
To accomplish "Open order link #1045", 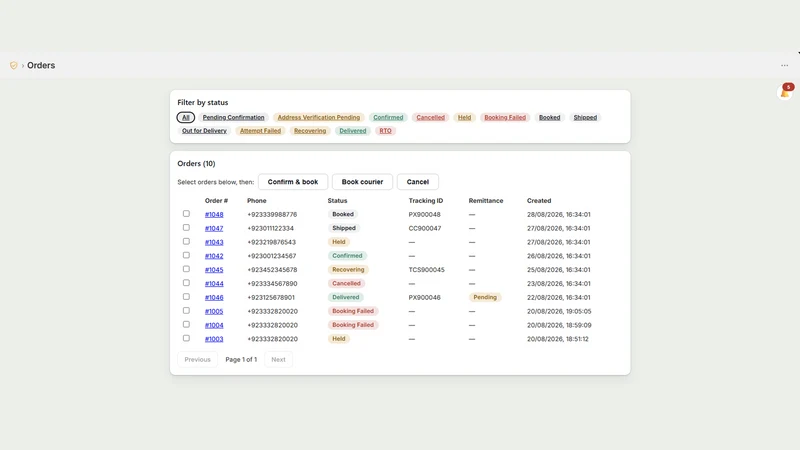I will coord(214,269).
